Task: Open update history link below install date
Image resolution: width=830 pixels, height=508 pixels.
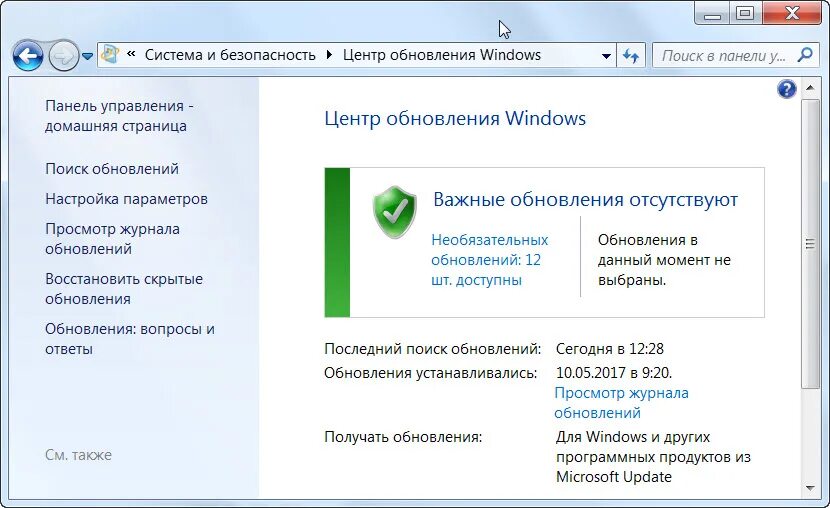Action: pos(621,403)
